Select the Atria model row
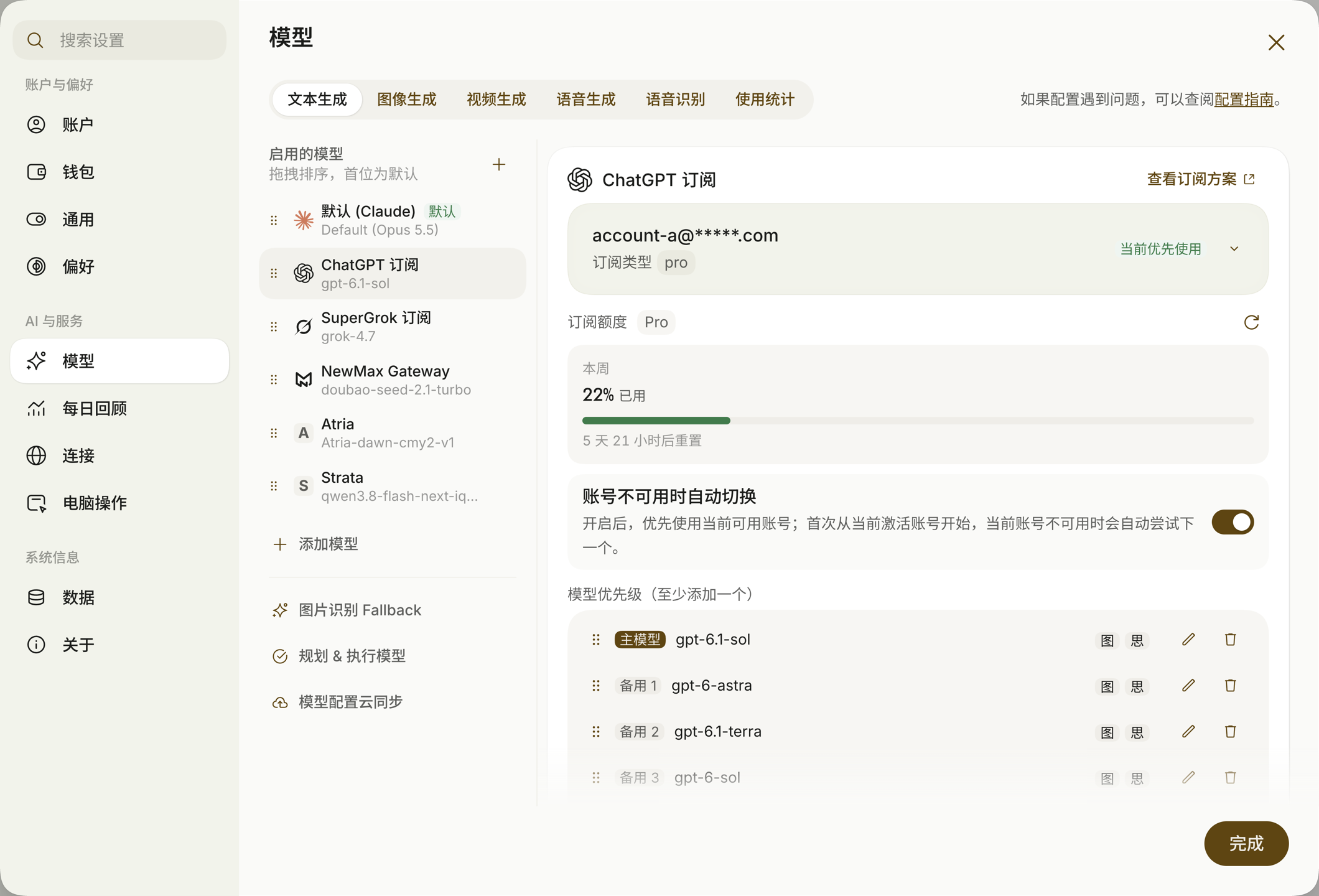This screenshot has width=1319, height=896. coord(393,433)
